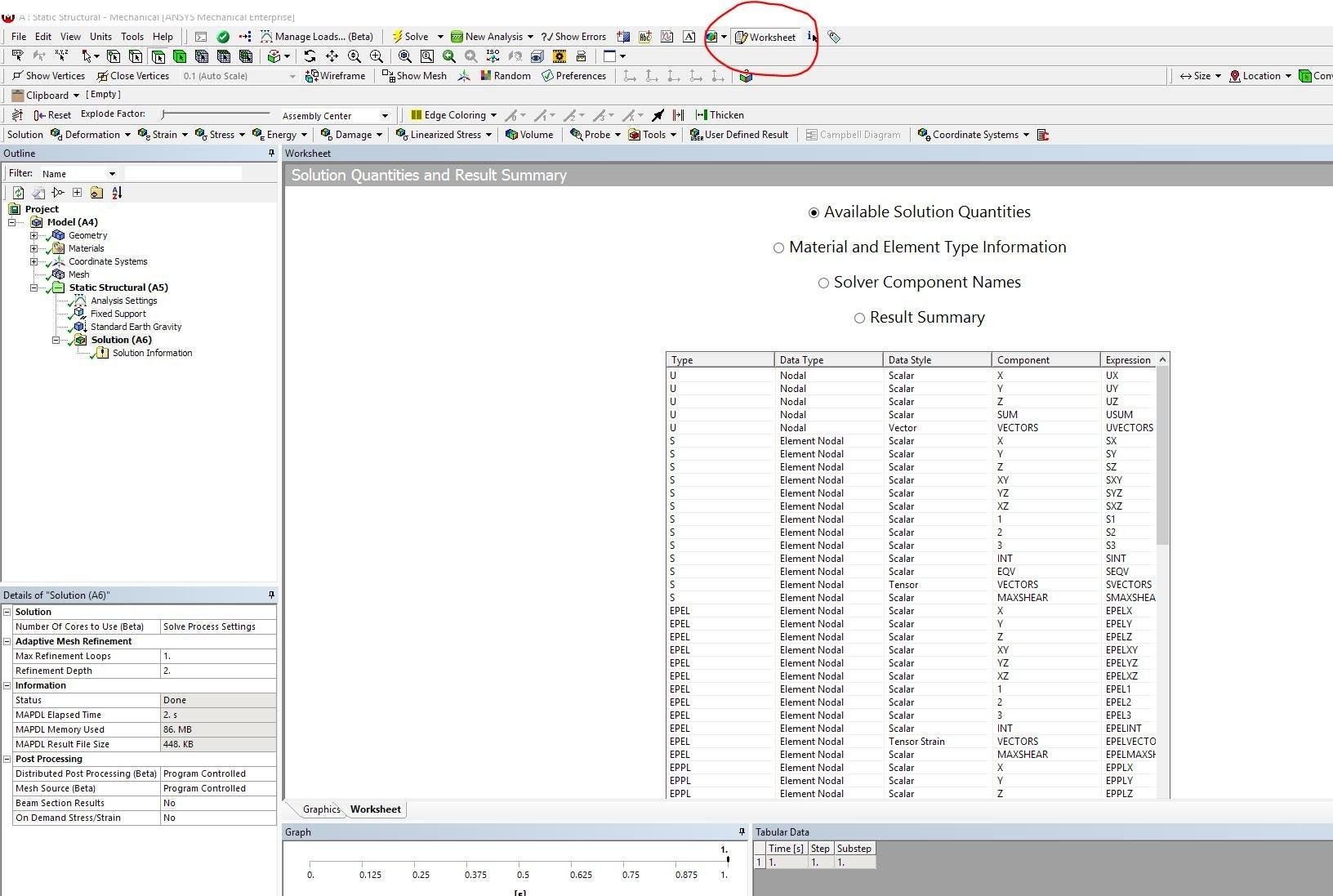Open Manage Loads (Beta)
The width and height of the screenshot is (1333, 896).
pyautogui.click(x=317, y=37)
